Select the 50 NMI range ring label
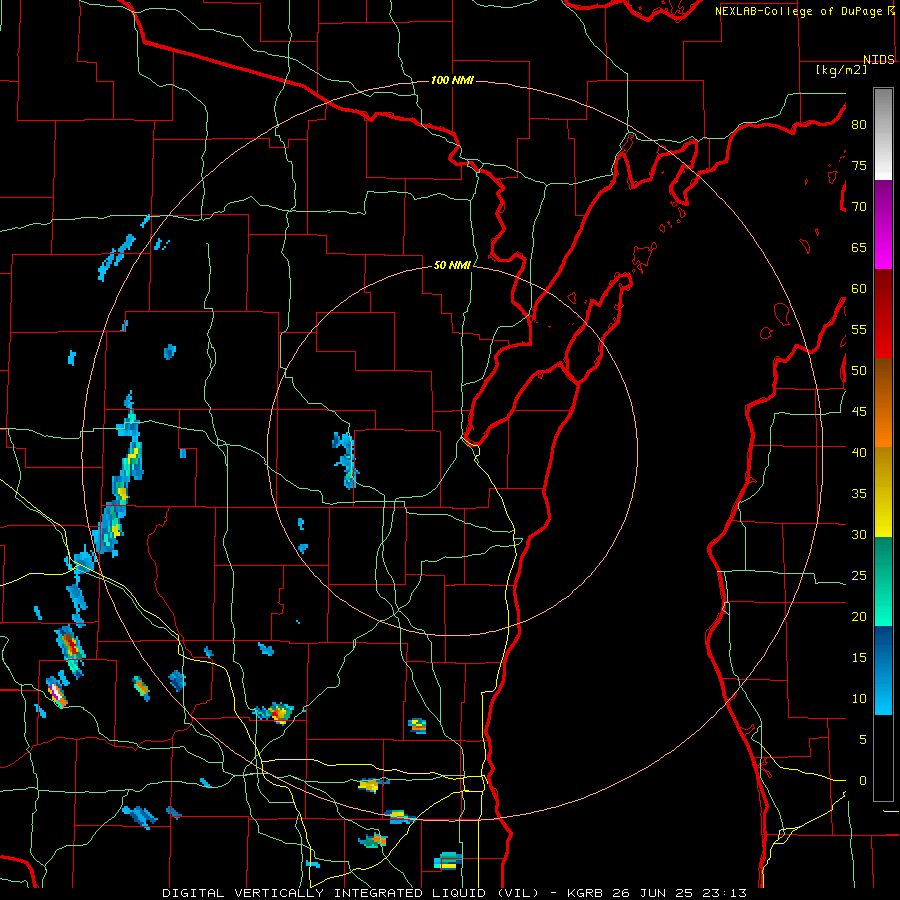Image resolution: width=900 pixels, height=900 pixels. 452,265
